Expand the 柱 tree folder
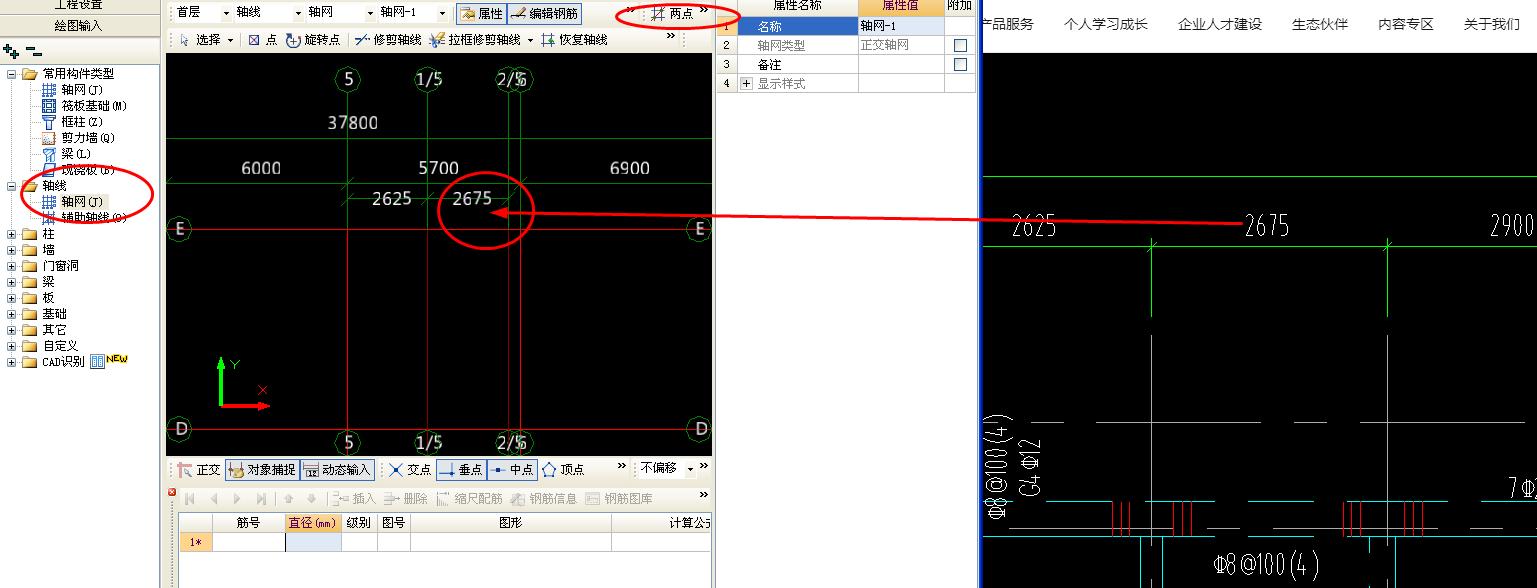Viewport: 1537px width, 588px height. [12, 234]
